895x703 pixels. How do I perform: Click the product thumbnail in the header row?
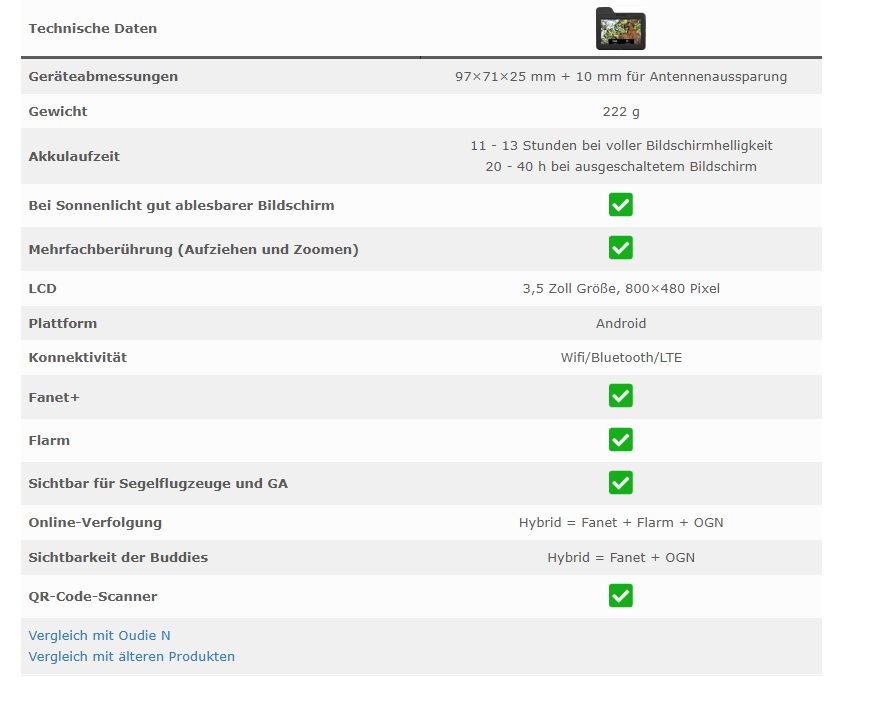[620, 29]
